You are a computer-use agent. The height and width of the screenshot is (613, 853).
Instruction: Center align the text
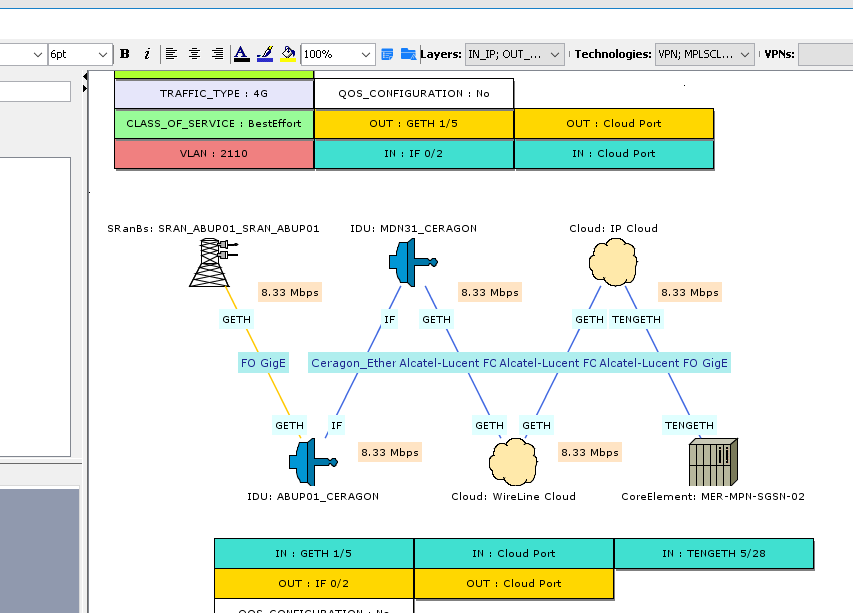click(x=194, y=54)
